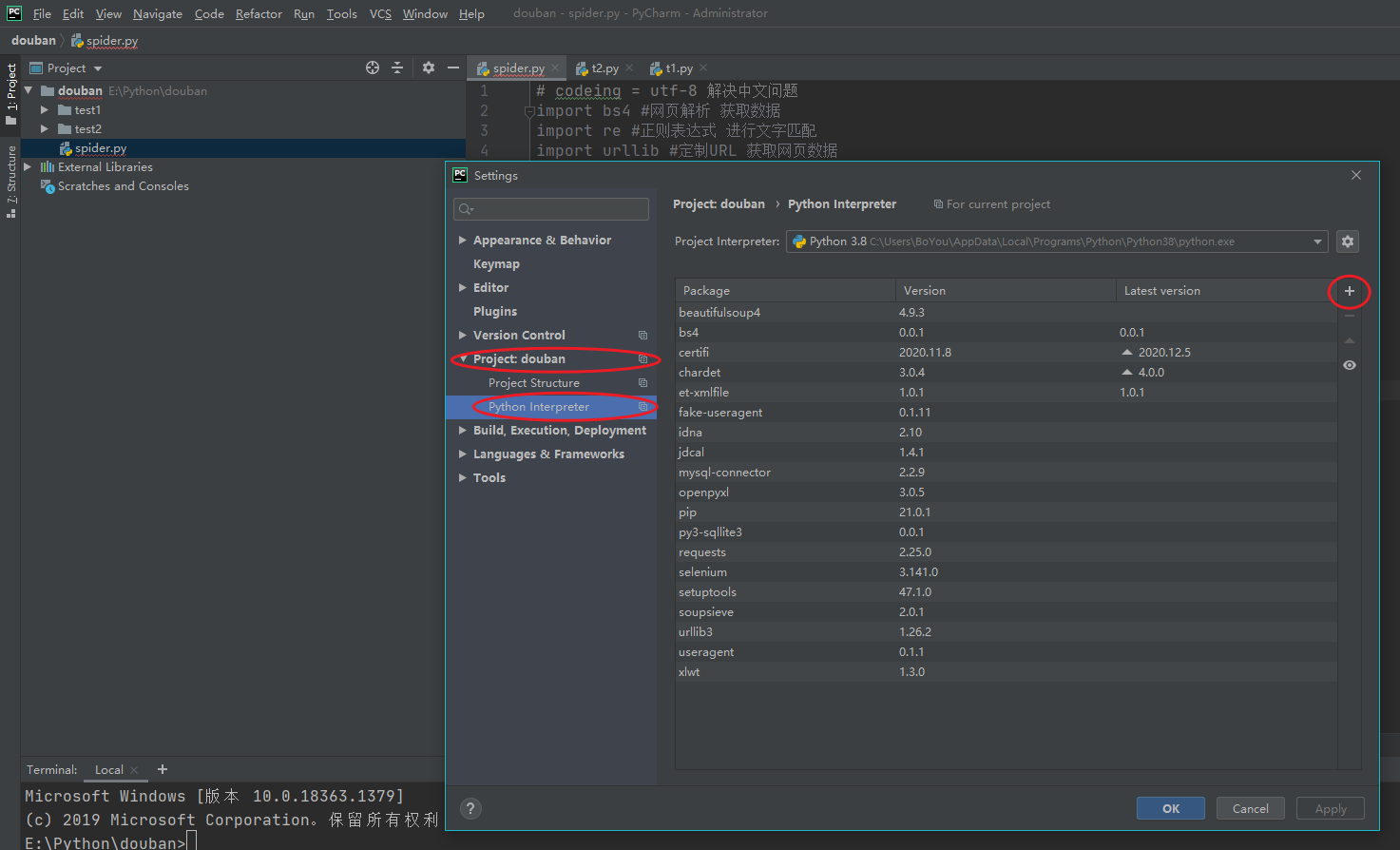Expand the test2 folder
1400x850 pixels.
coord(44,129)
